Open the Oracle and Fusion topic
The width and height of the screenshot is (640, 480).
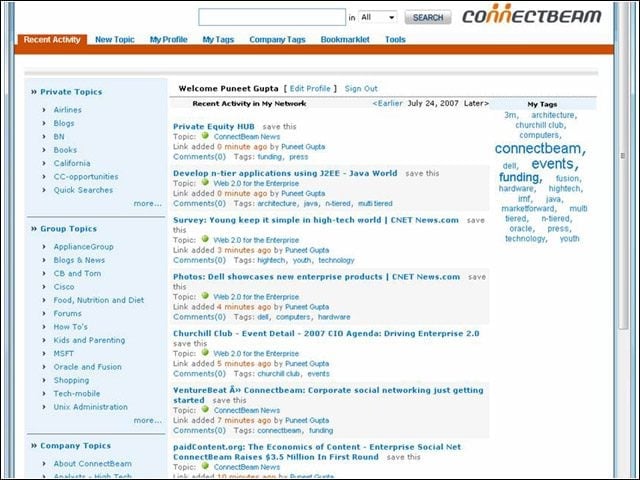(88, 367)
